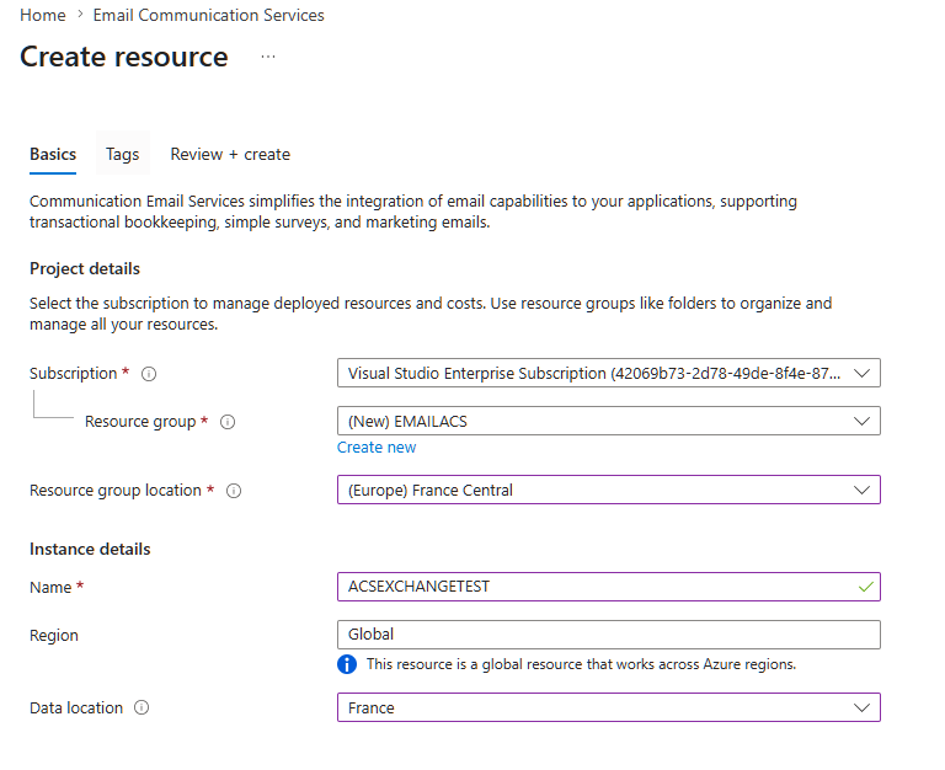
Task: Show the Subscription info tooltip icon
Action: (149, 374)
